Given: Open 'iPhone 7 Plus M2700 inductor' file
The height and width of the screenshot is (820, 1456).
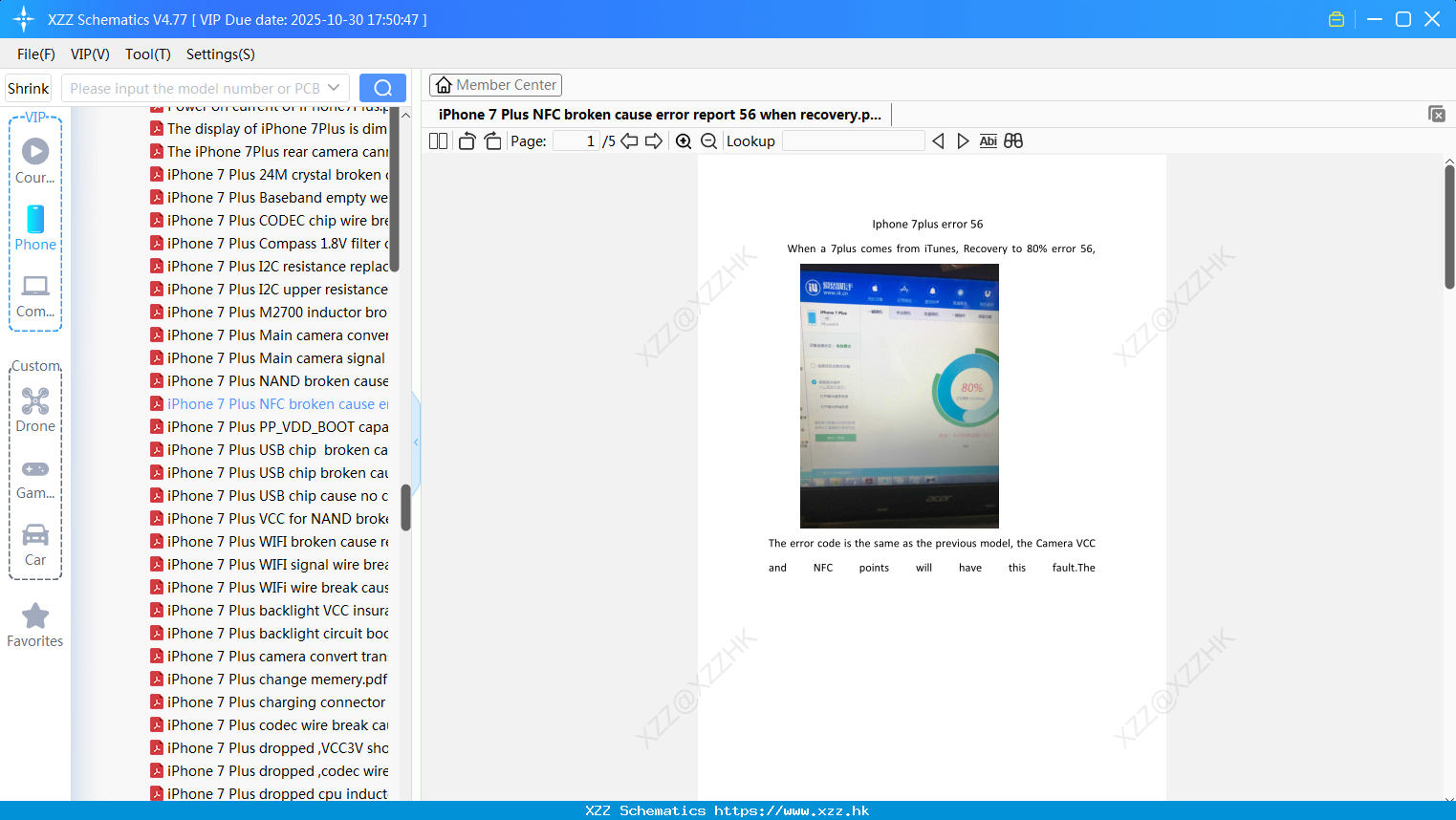Looking at the screenshot, I should 269,313.
